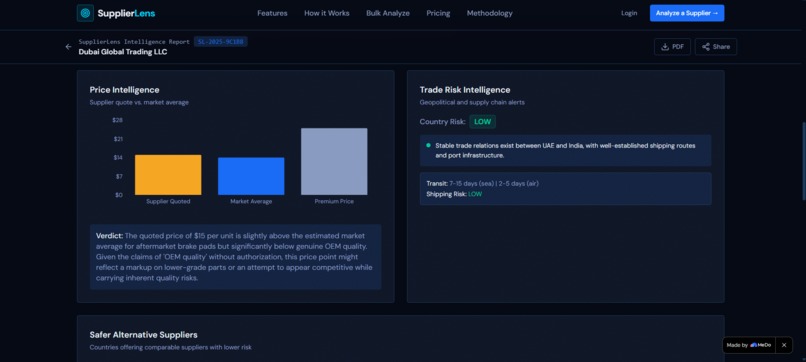Select the orange Supplier Quoted bar
This screenshot has width=806, height=362.
pos(168,175)
